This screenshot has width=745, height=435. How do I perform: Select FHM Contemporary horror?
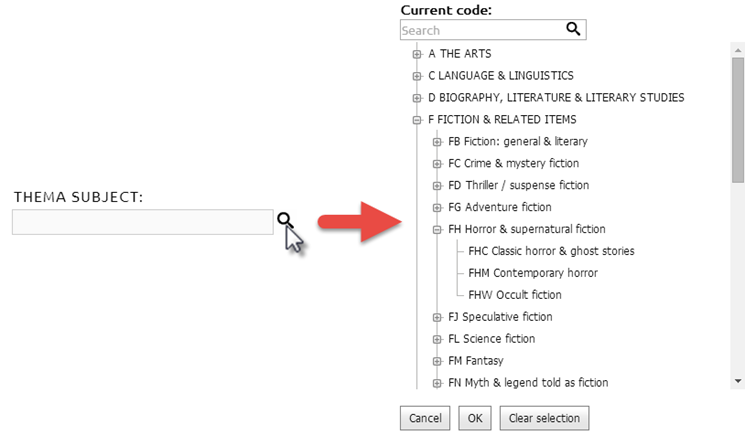point(533,273)
